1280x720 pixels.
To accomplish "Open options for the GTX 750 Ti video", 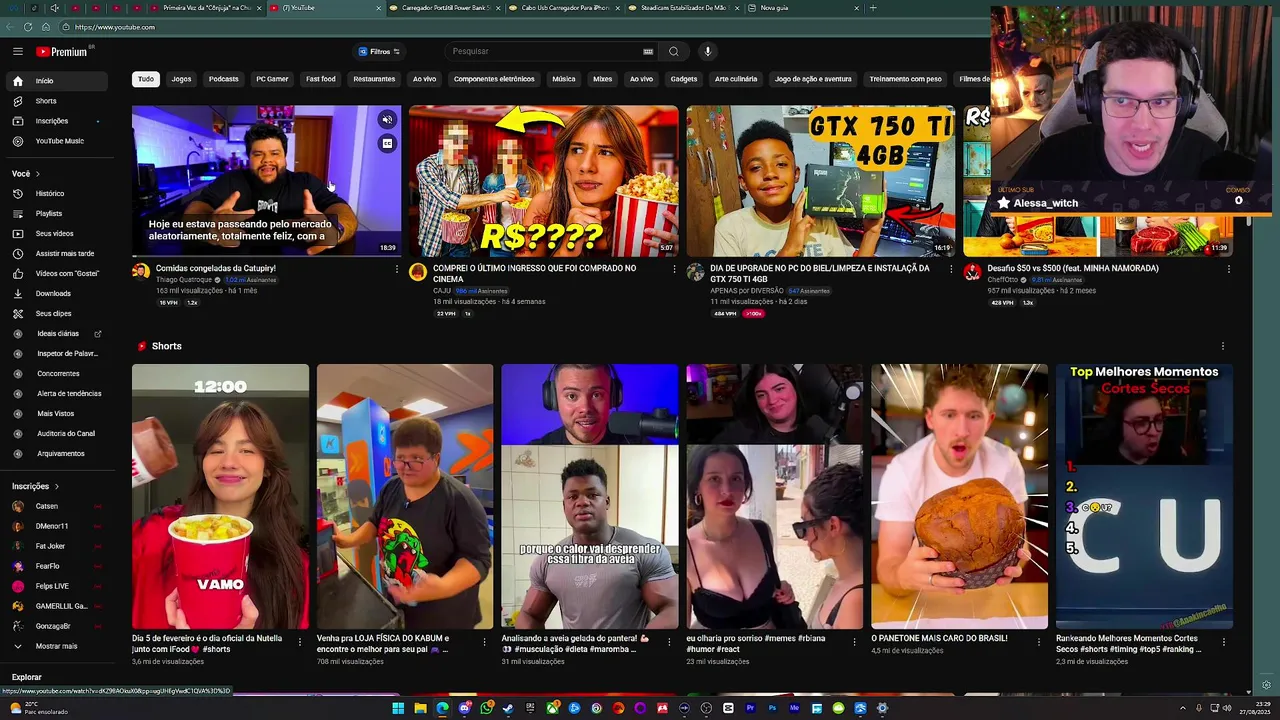I will [x=951, y=269].
